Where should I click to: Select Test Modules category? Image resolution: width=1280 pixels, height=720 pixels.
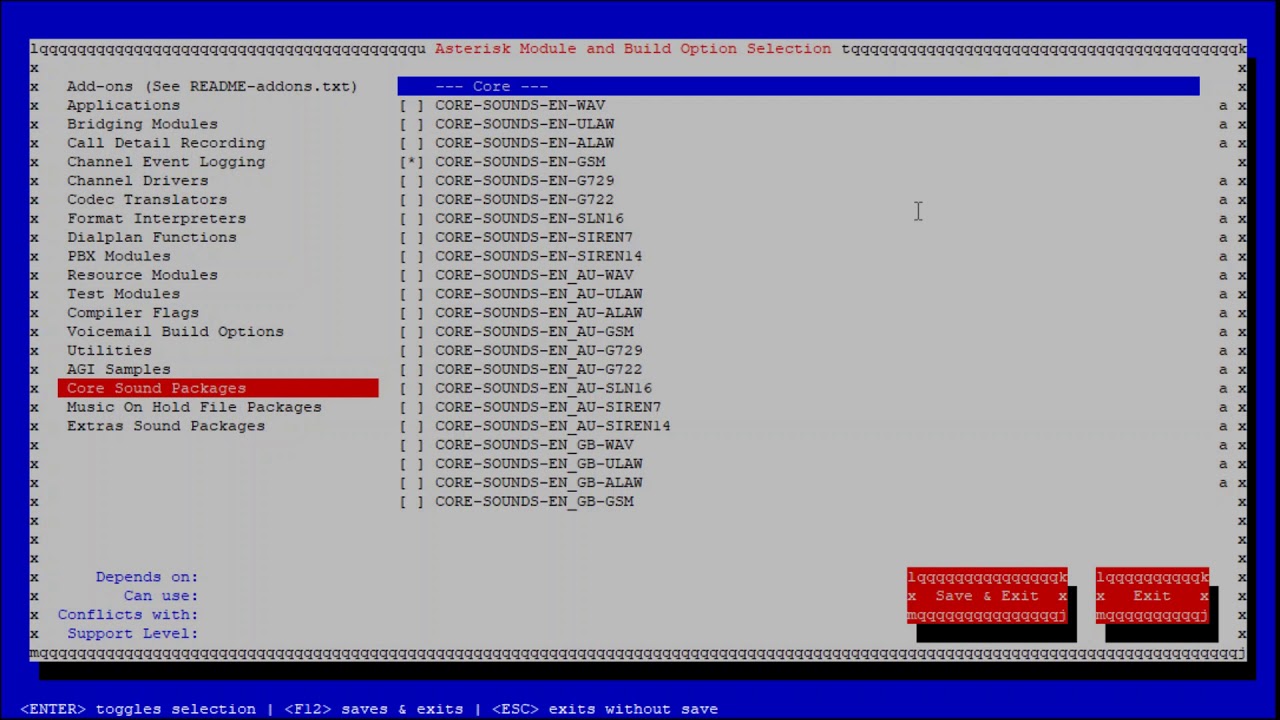pos(123,294)
